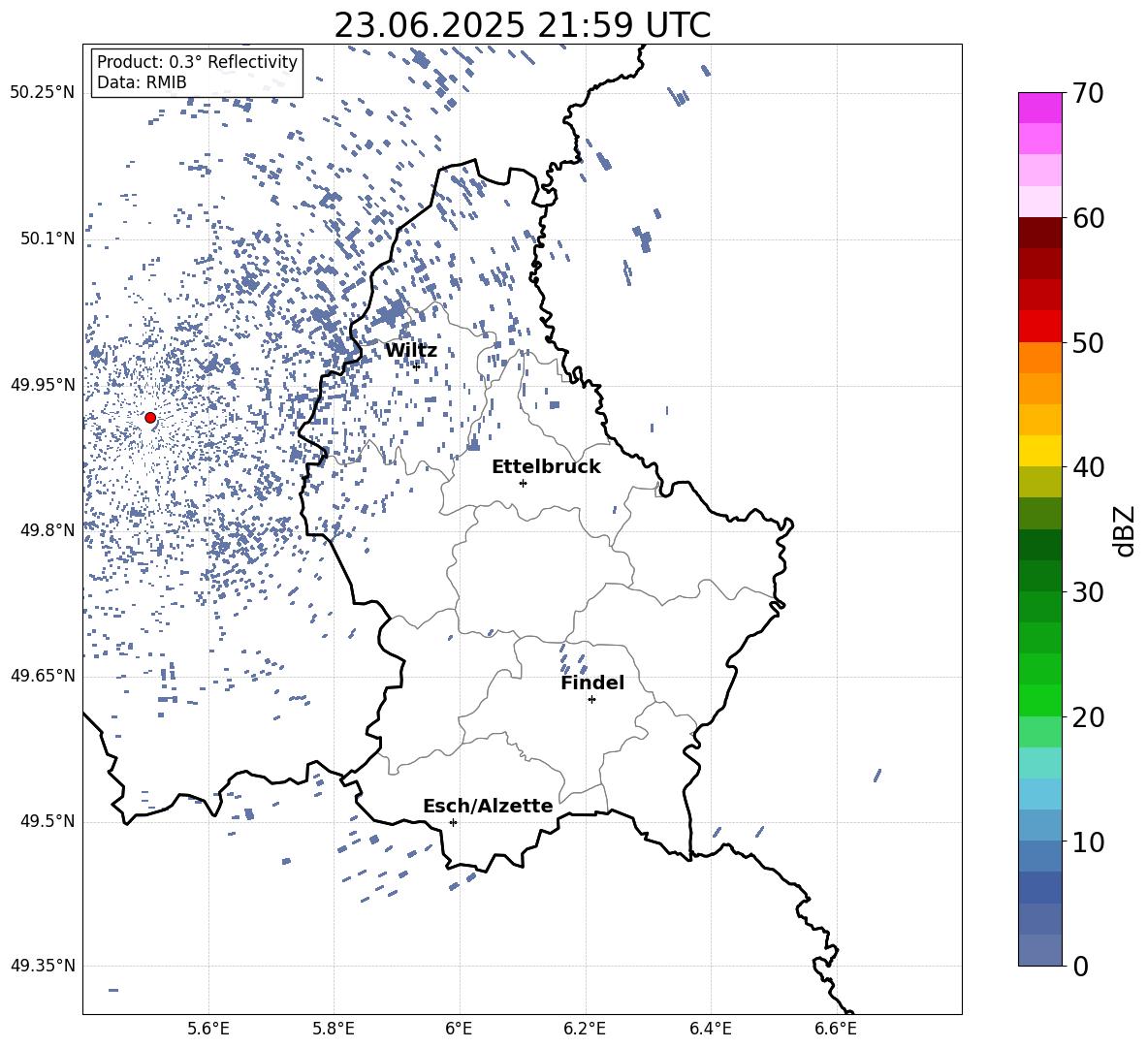Click the 6.4°E longitude label

(x=710, y=1029)
